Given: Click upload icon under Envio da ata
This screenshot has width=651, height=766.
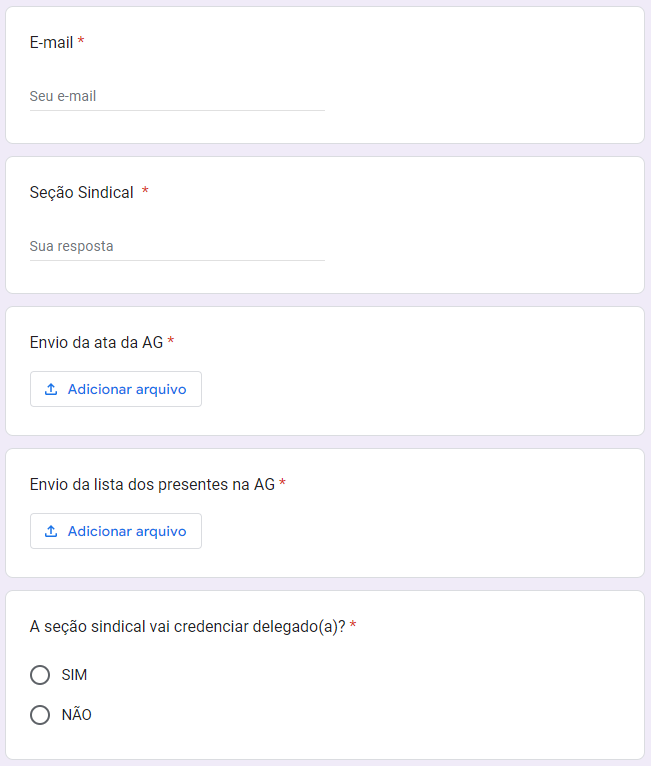Looking at the screenshot, I should (x=51, y=389).
